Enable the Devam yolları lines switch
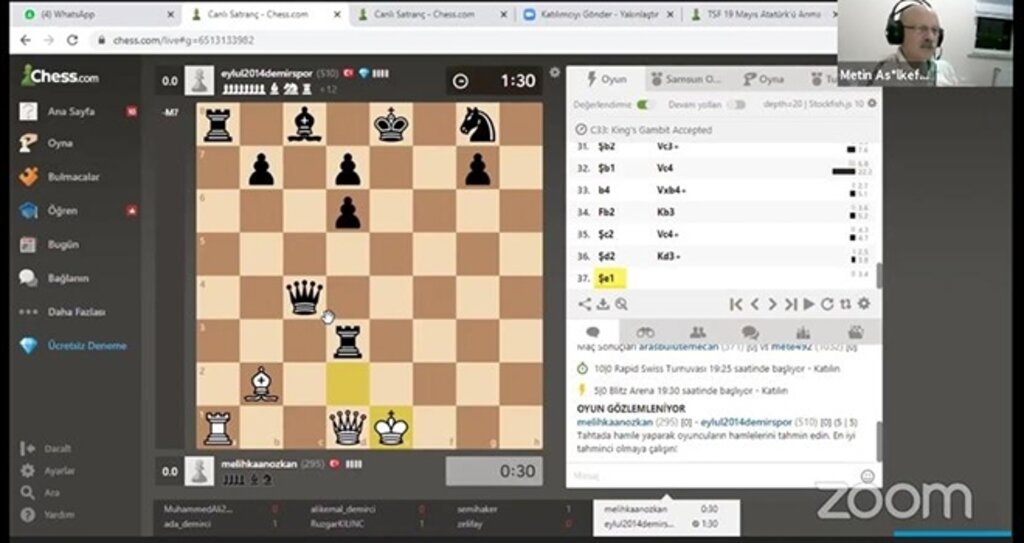 [737, 104]
